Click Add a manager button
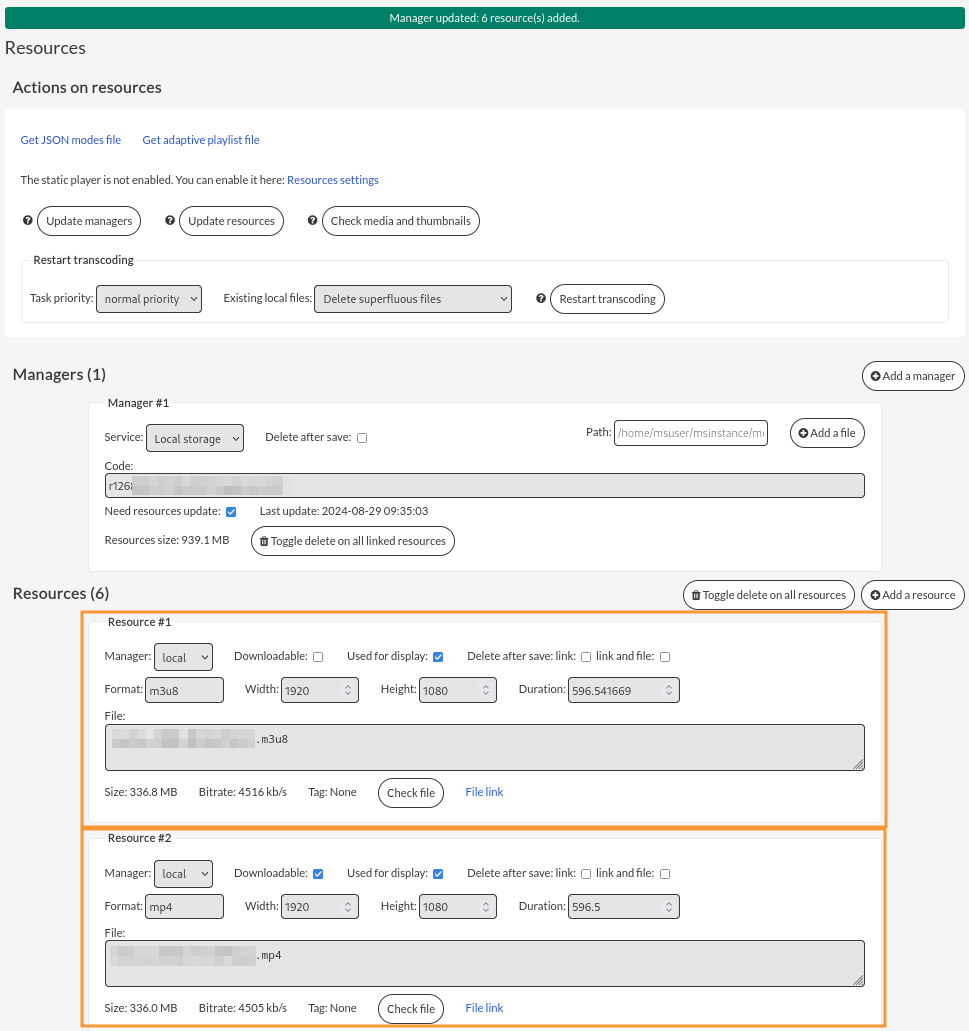Viewport: 969px width, 1031px height. pos(913,376)
